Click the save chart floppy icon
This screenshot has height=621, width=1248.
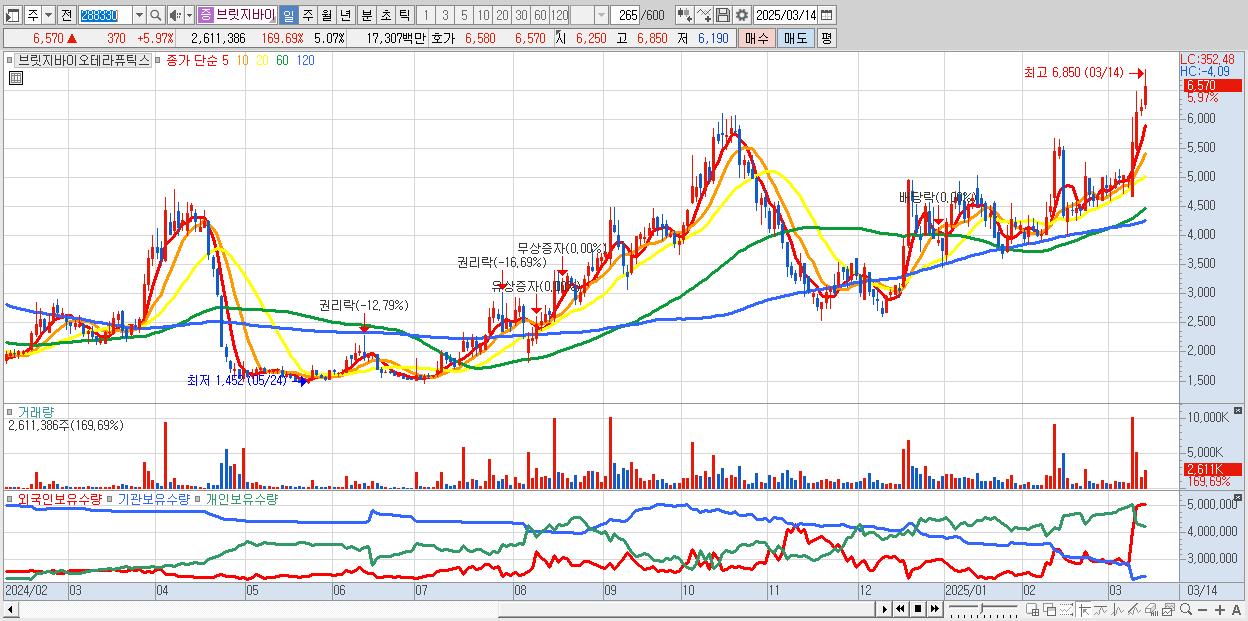coord(723,16)
